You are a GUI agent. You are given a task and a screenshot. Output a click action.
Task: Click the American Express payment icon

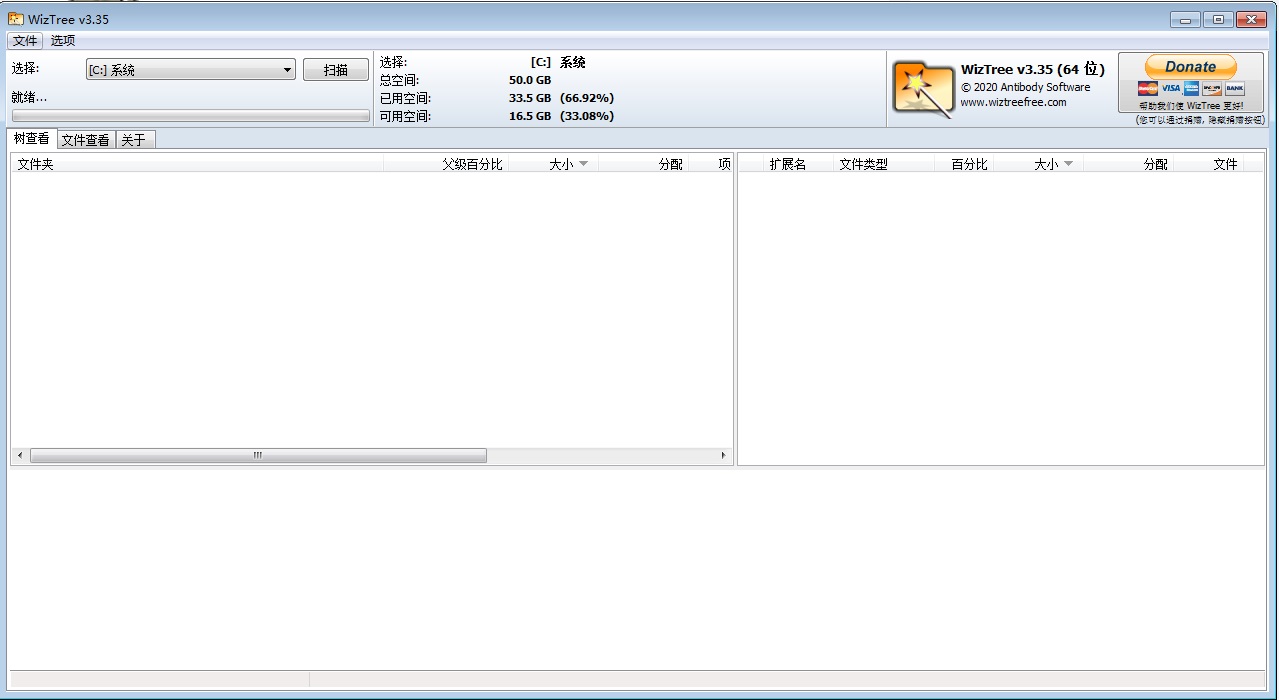[x=1191, y=88]
